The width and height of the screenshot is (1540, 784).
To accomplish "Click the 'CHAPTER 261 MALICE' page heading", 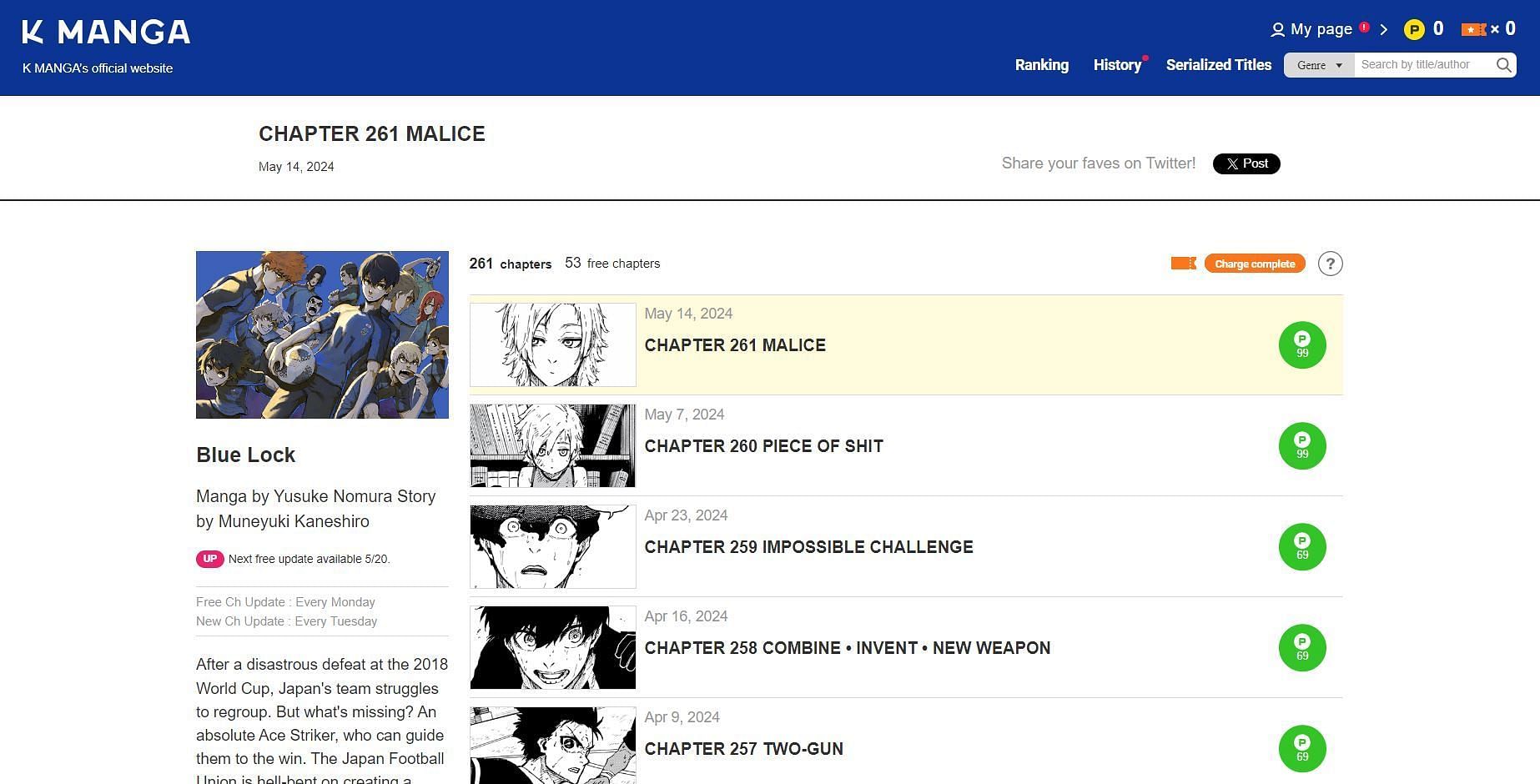I will 372,134.
